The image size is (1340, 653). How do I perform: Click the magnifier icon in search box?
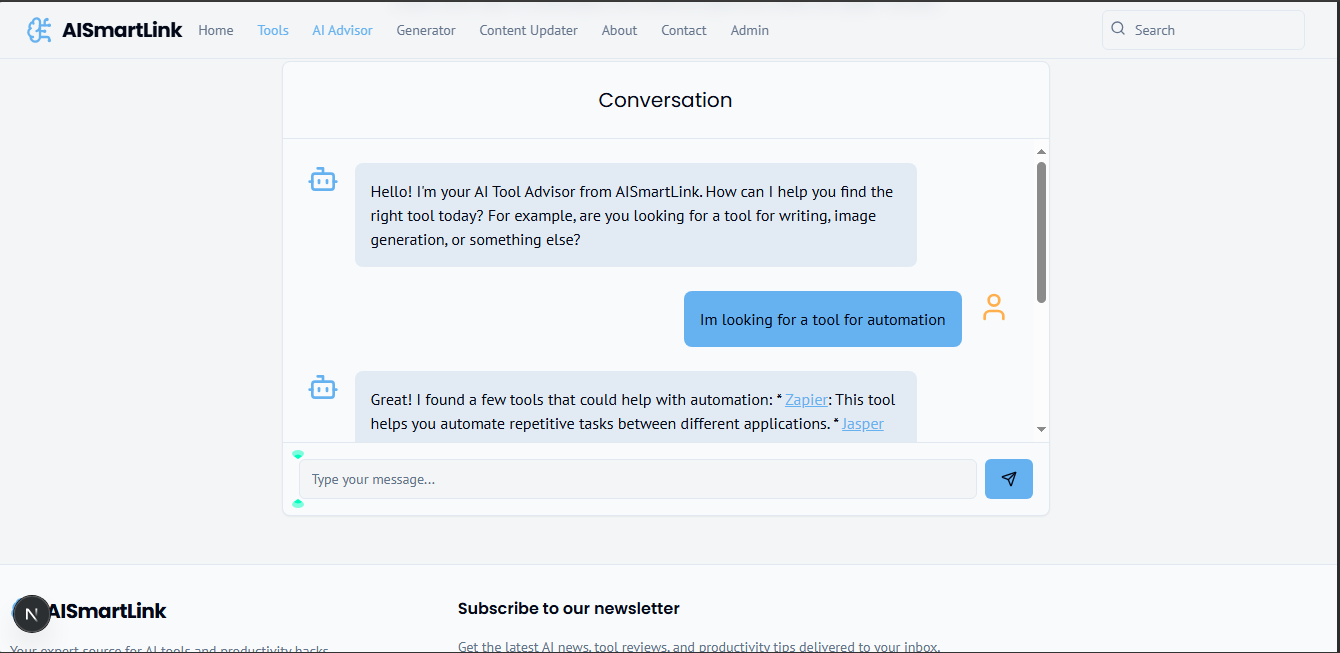tap(1118, 29)
